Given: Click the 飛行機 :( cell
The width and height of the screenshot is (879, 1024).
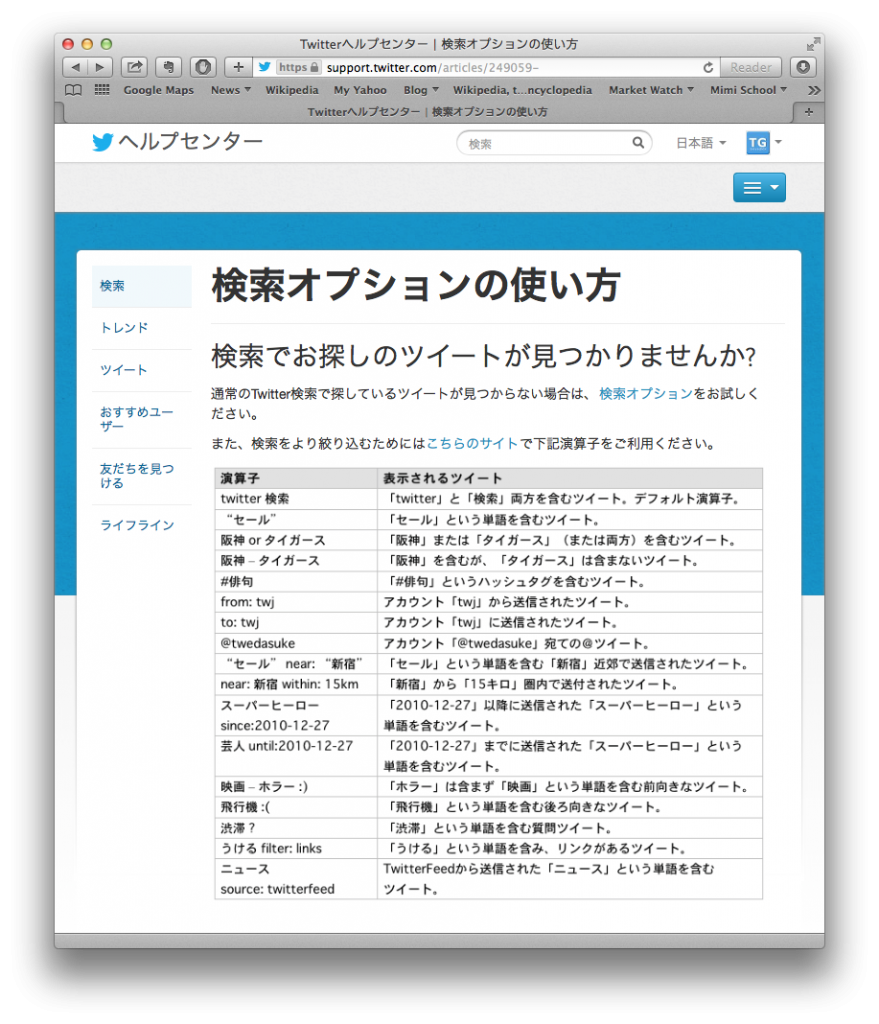Looking at the screenshot, I should [x=296, y=807].
